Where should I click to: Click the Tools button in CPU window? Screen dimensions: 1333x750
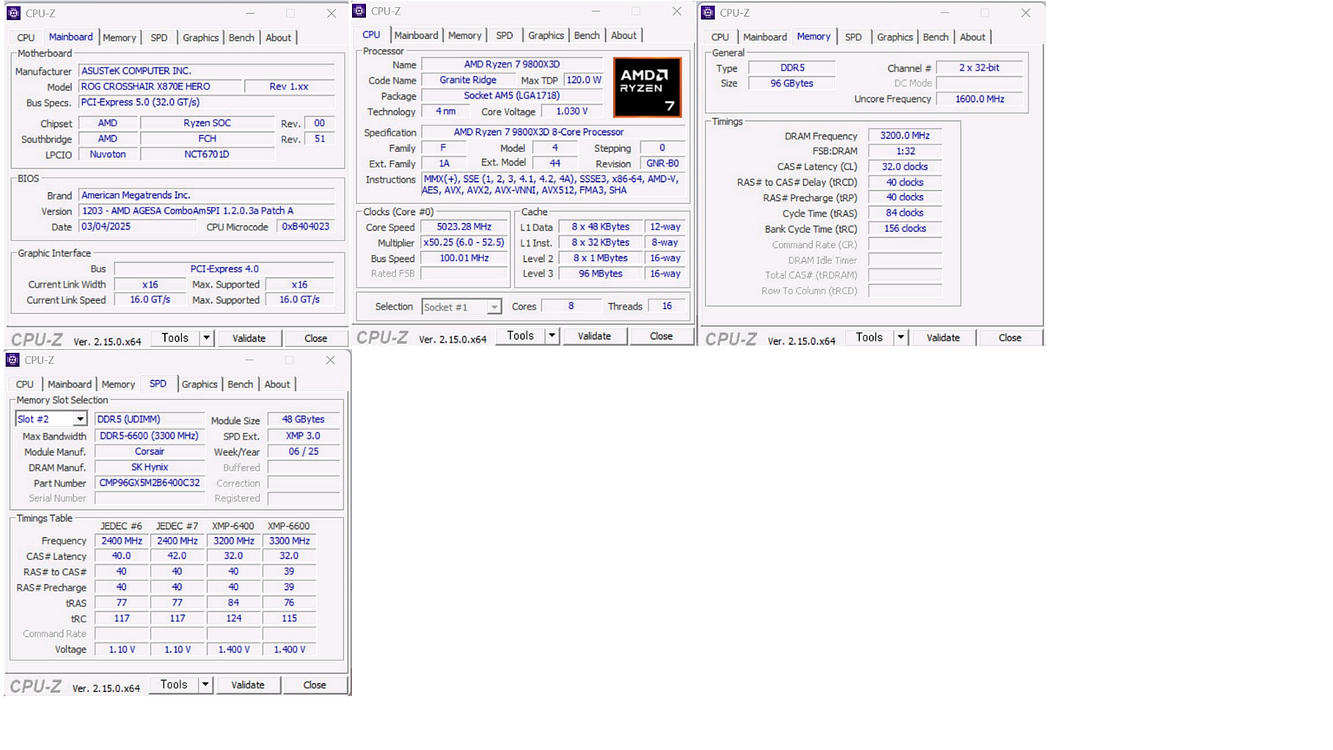pos(520,336)
